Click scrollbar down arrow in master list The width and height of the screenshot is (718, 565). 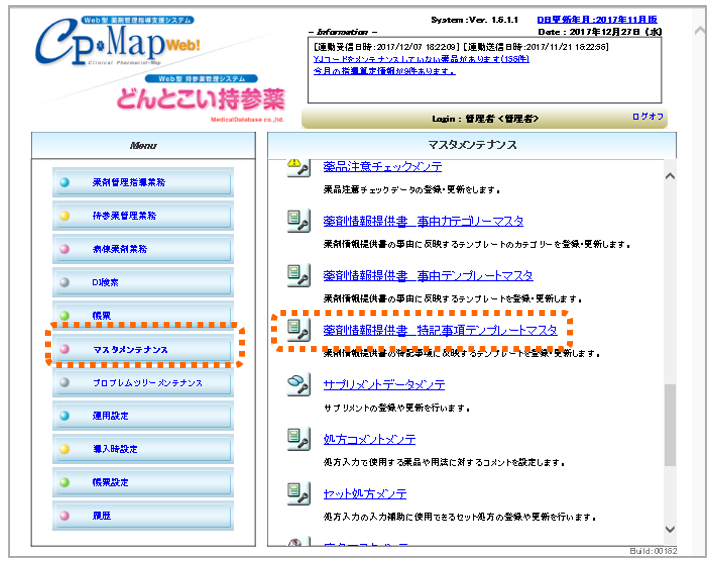(x=669, y=529)
